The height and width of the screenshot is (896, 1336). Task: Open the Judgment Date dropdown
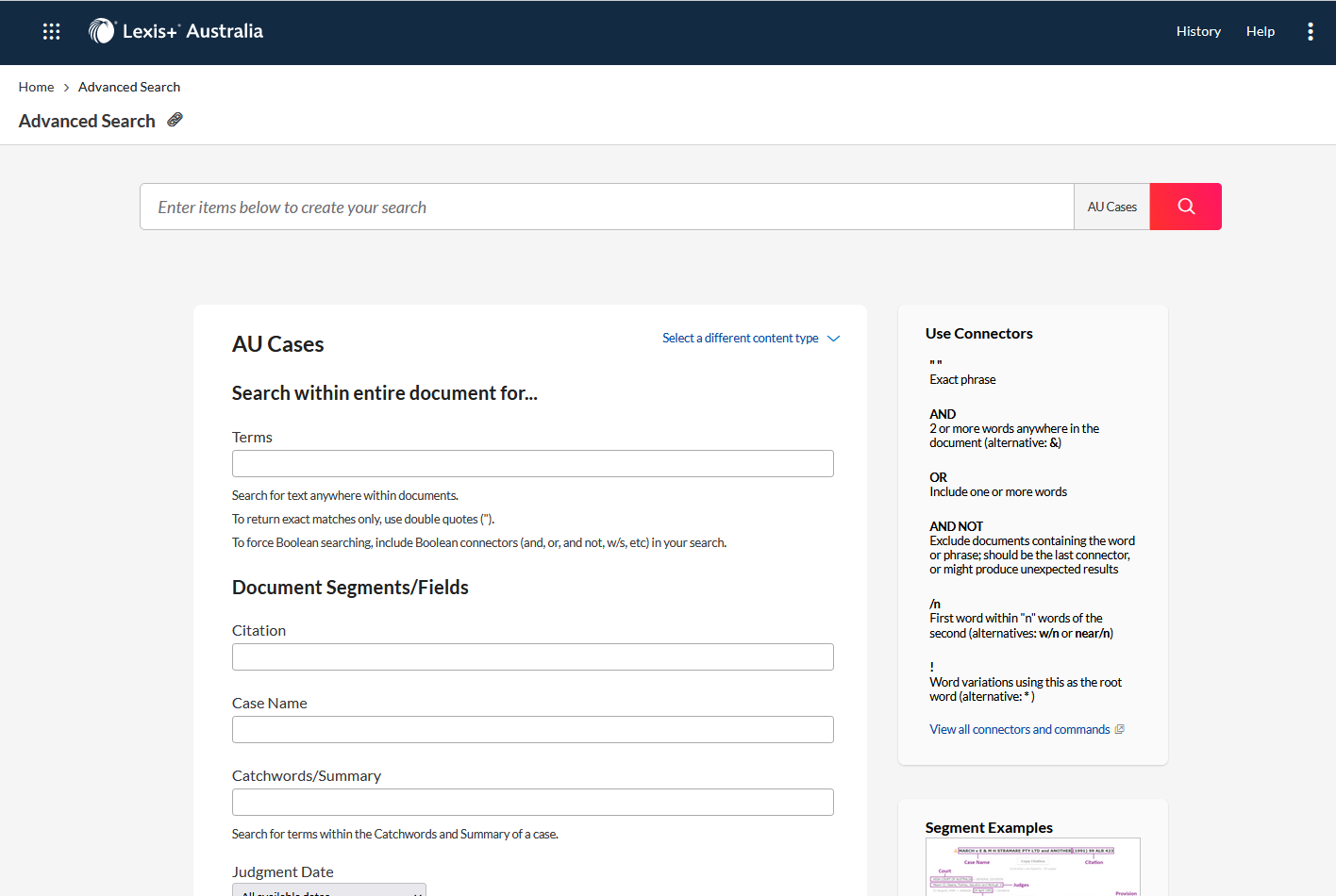coord(329,889)
